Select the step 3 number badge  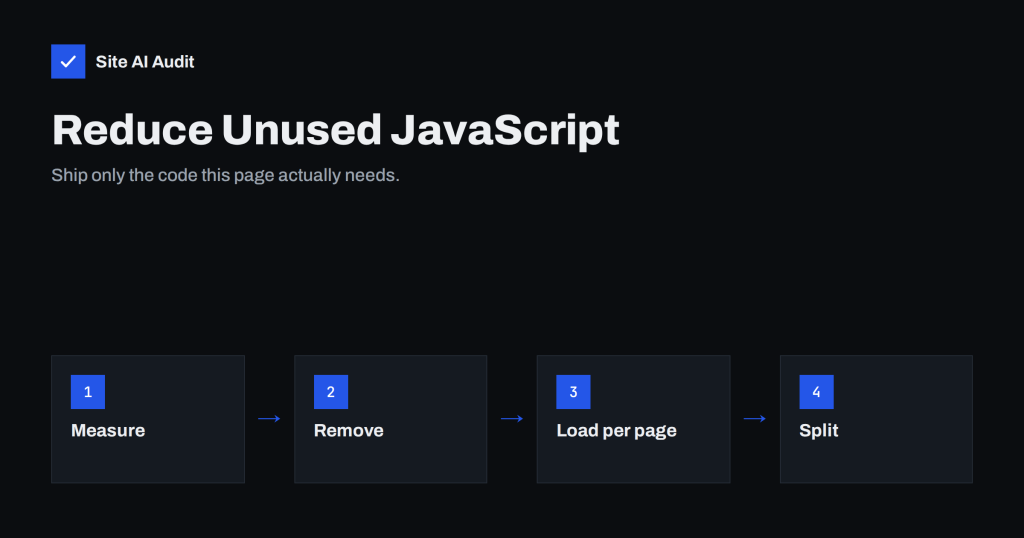coord(573,392)
